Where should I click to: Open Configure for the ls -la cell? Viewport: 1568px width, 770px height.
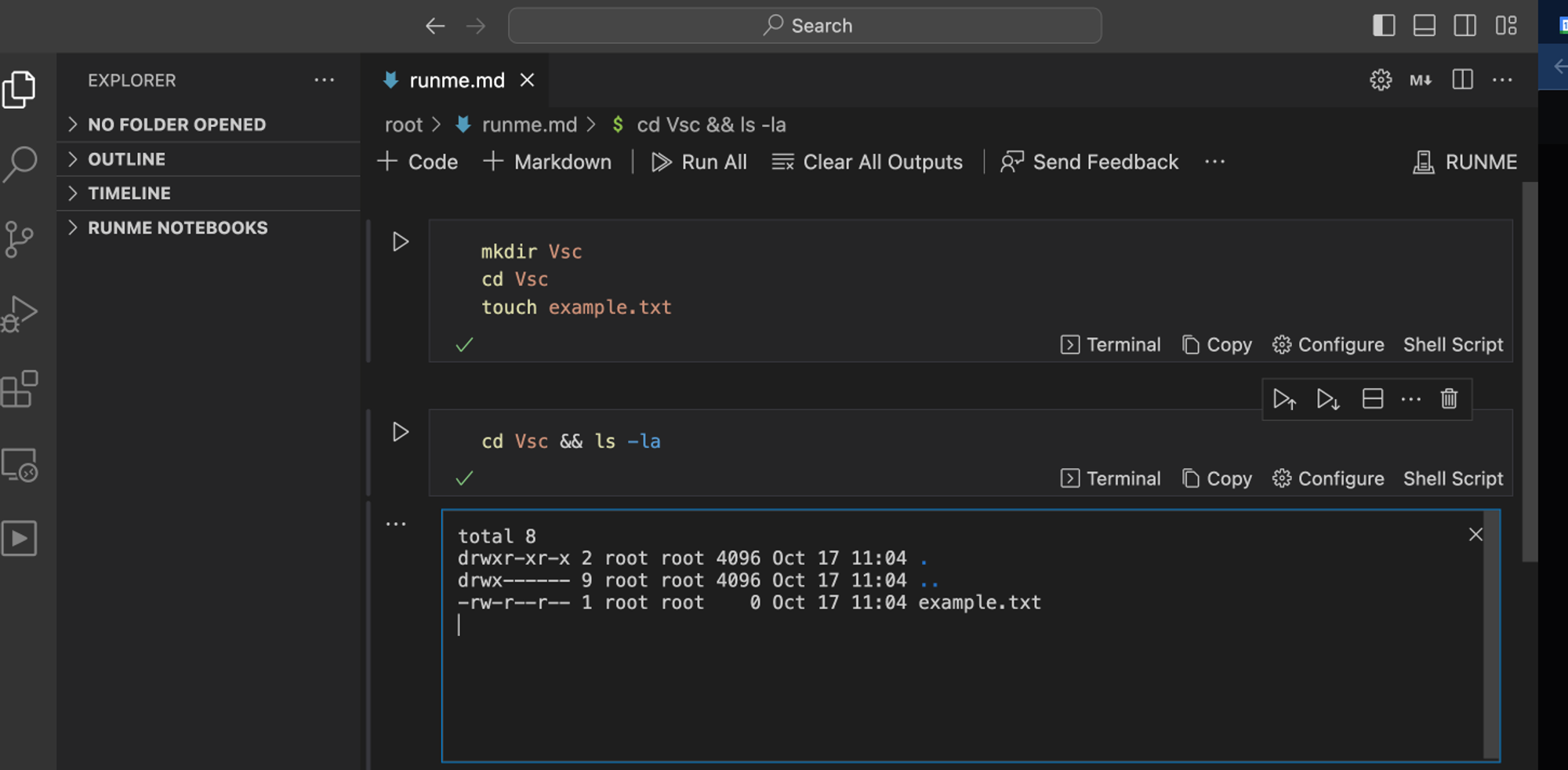pos(1327,478)
